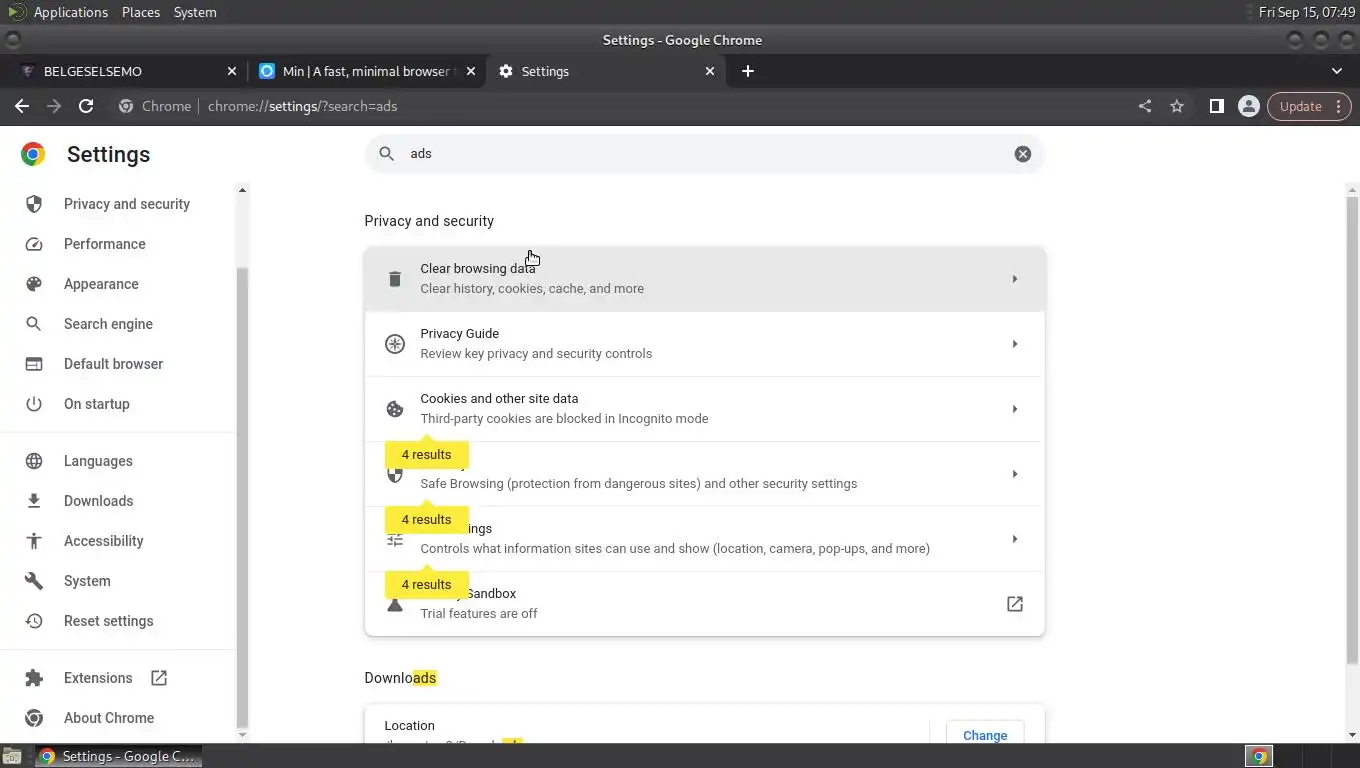This screenshot has height=768, width=1360.
Task: Click the Update button
Action: click(1309, 106)
